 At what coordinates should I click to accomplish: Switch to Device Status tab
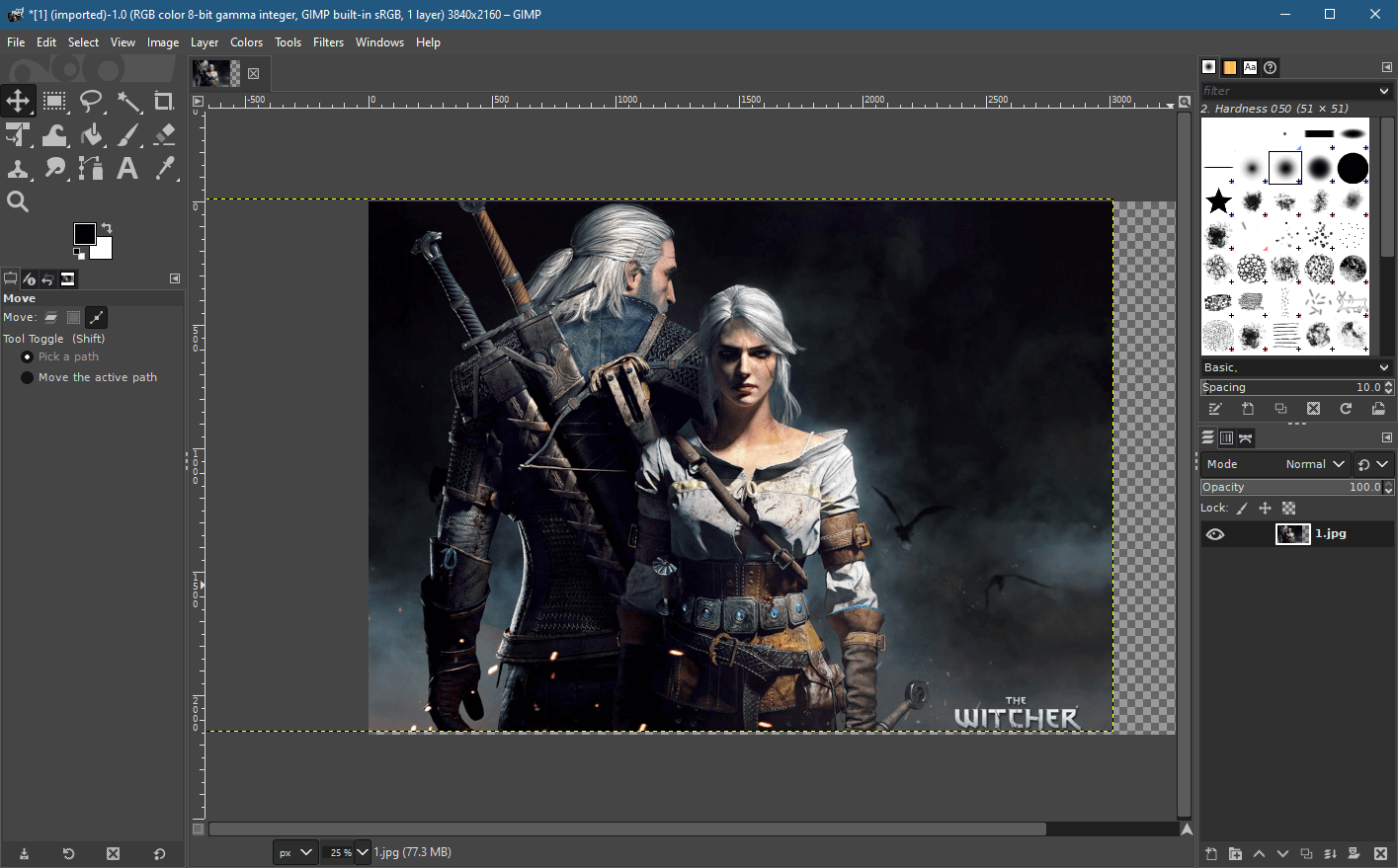click(x=29, y=279)
